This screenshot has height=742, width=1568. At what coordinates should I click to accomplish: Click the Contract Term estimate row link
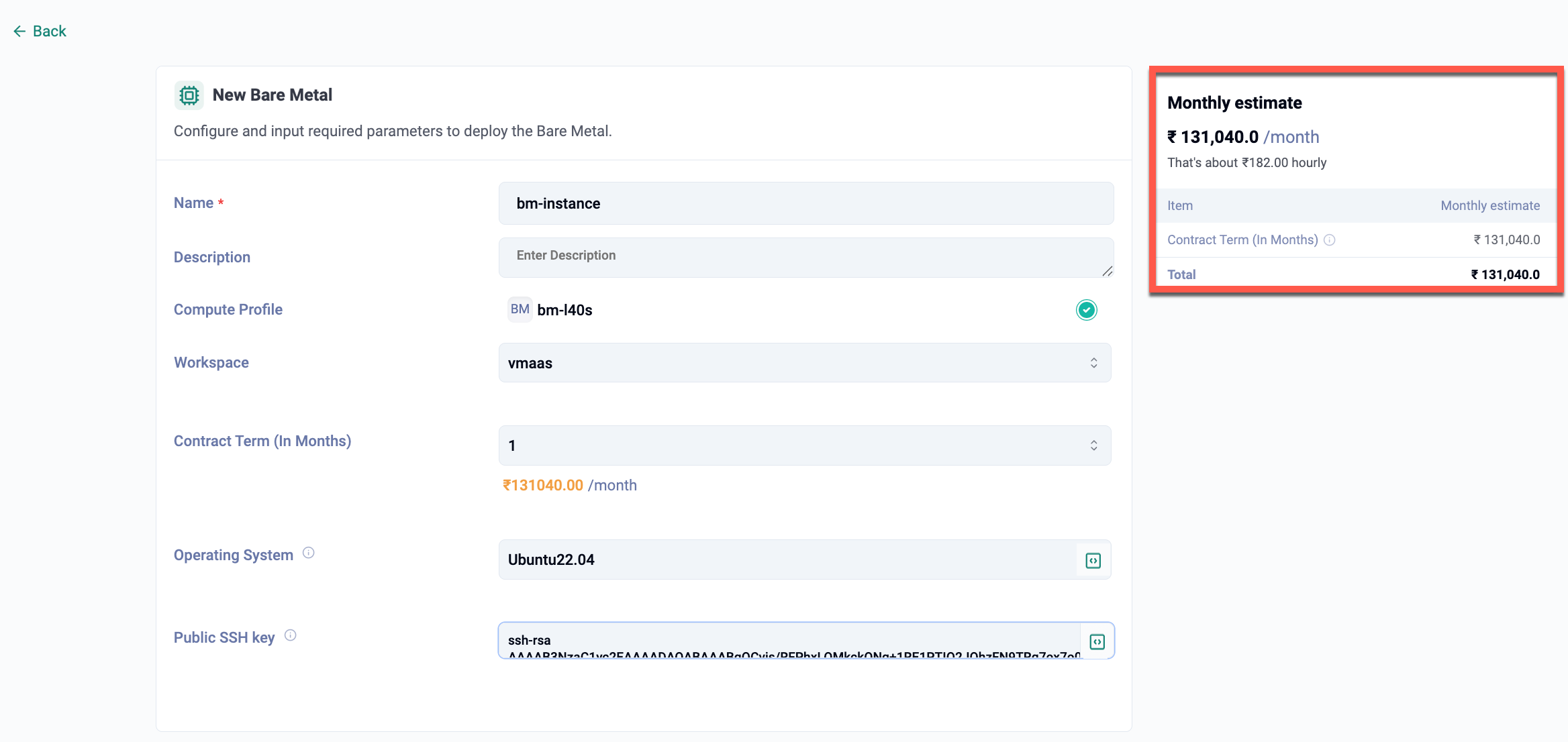pos(1242,240)
